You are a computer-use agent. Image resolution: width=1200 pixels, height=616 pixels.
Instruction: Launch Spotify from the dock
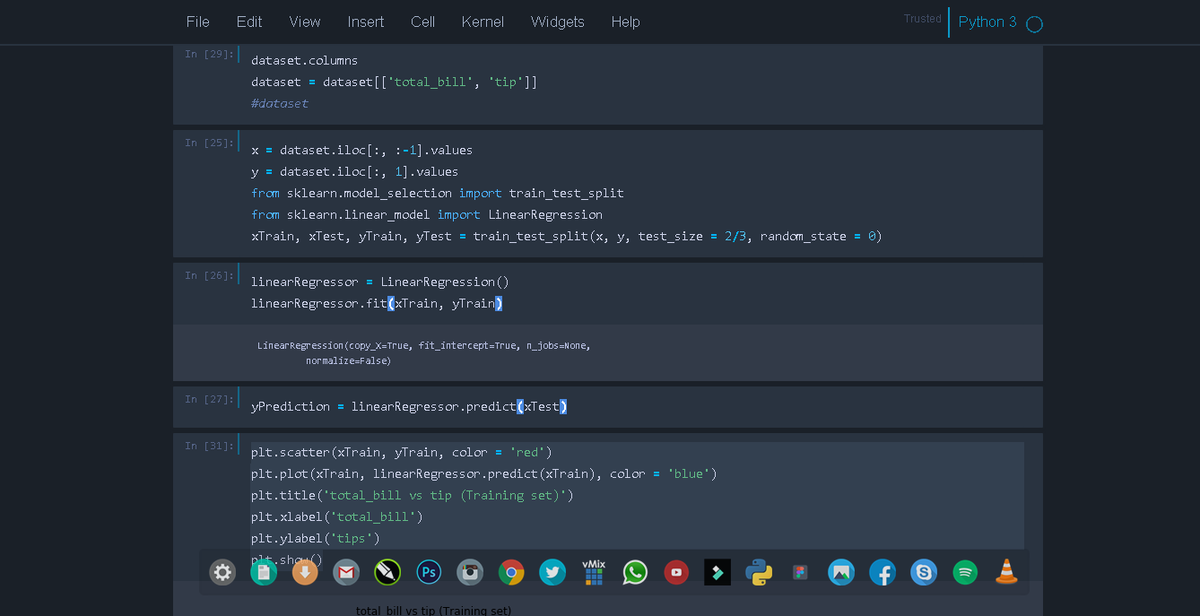965,572
